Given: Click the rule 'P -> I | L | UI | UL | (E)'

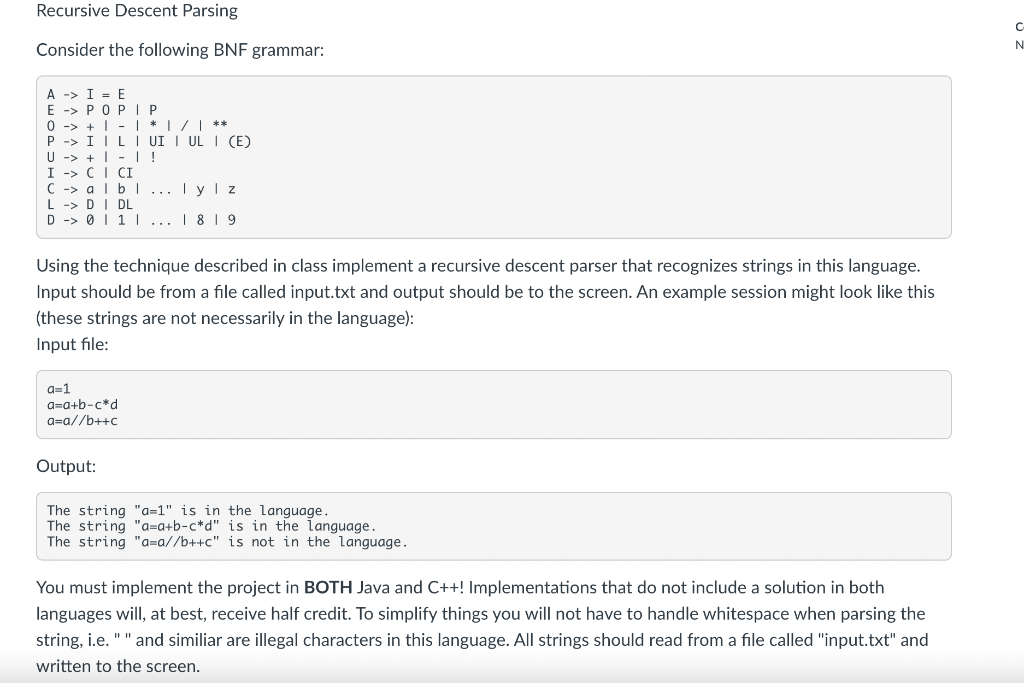Looking at the screenshot, I should click(x=149, y=141).
